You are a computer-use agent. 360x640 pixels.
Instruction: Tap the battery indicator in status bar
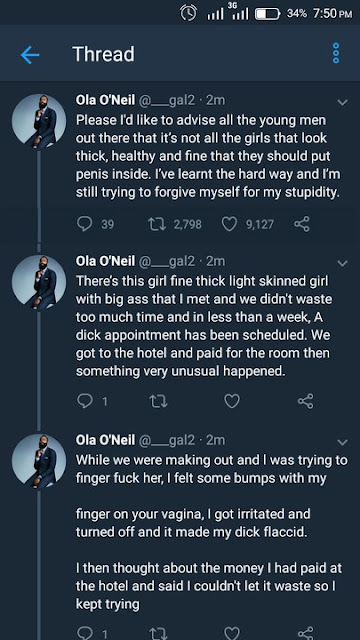267,14
